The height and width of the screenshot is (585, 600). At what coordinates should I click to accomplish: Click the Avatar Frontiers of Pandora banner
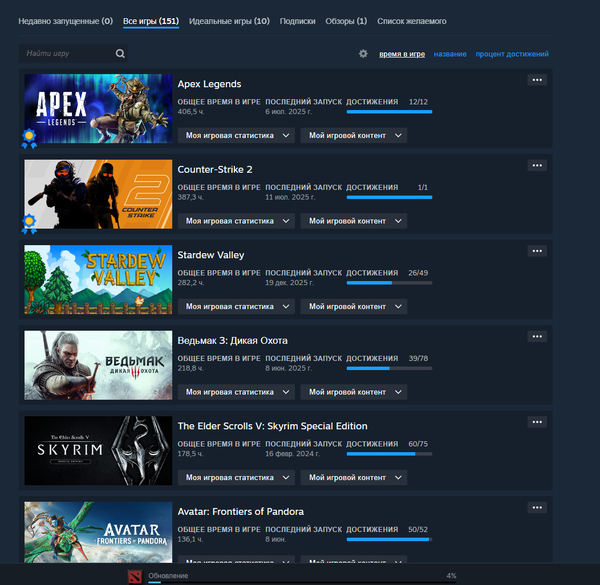point(98,532)
